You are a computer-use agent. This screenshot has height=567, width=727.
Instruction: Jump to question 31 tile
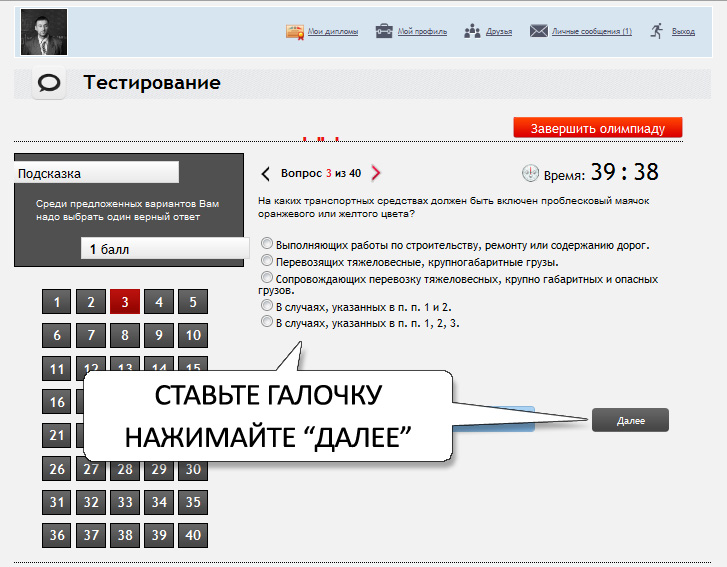click(57, 502)
